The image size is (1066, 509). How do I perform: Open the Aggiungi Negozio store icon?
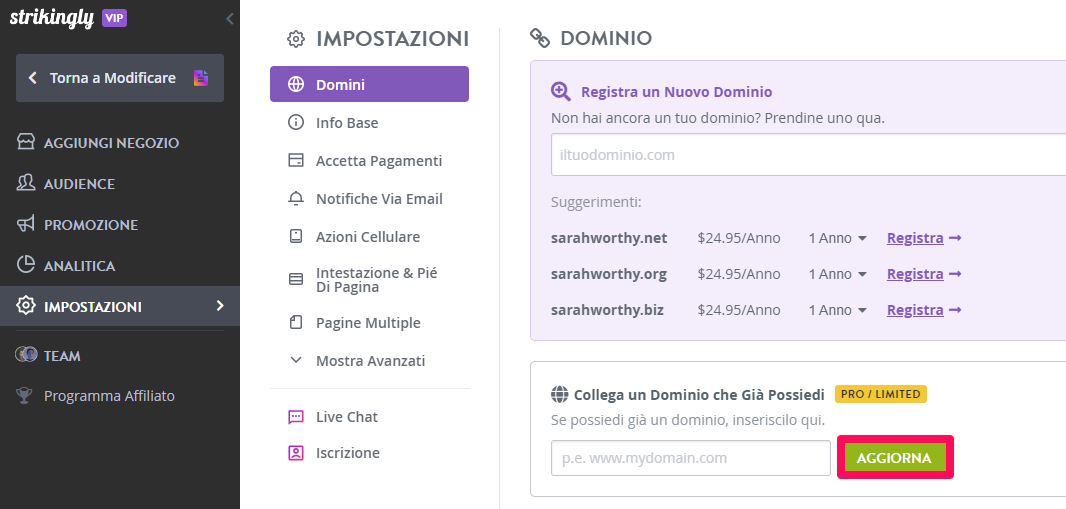pos(25,143)
